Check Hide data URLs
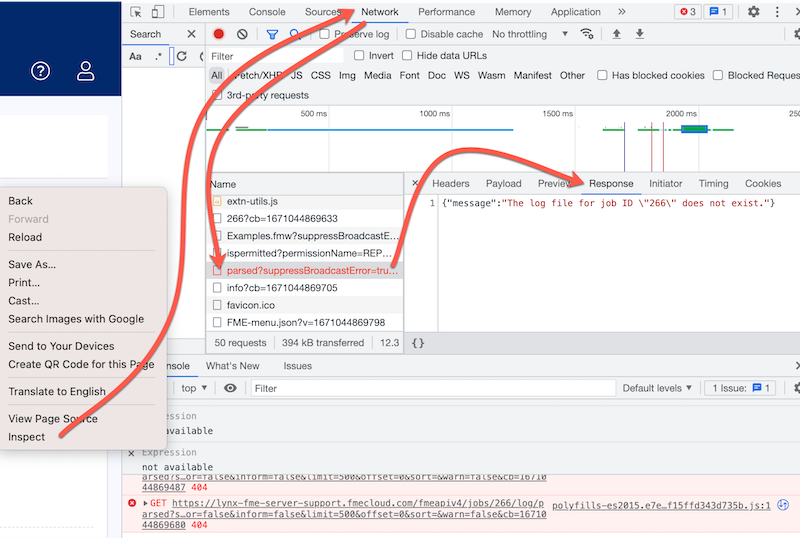 (407, 55)
